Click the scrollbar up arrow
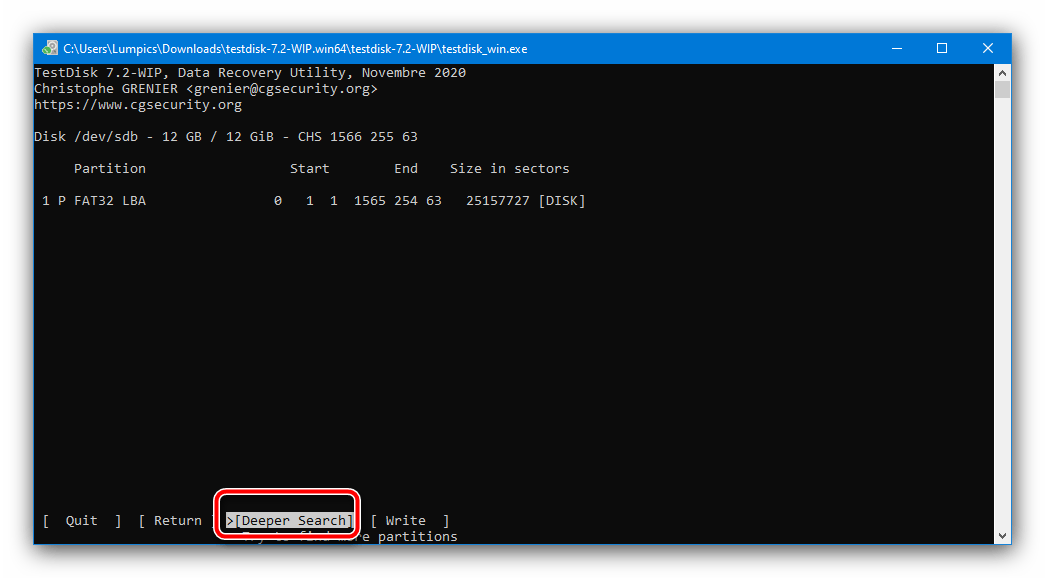Image resolution: width=1045 pixels, height=578 pixels. [1002, 72]
